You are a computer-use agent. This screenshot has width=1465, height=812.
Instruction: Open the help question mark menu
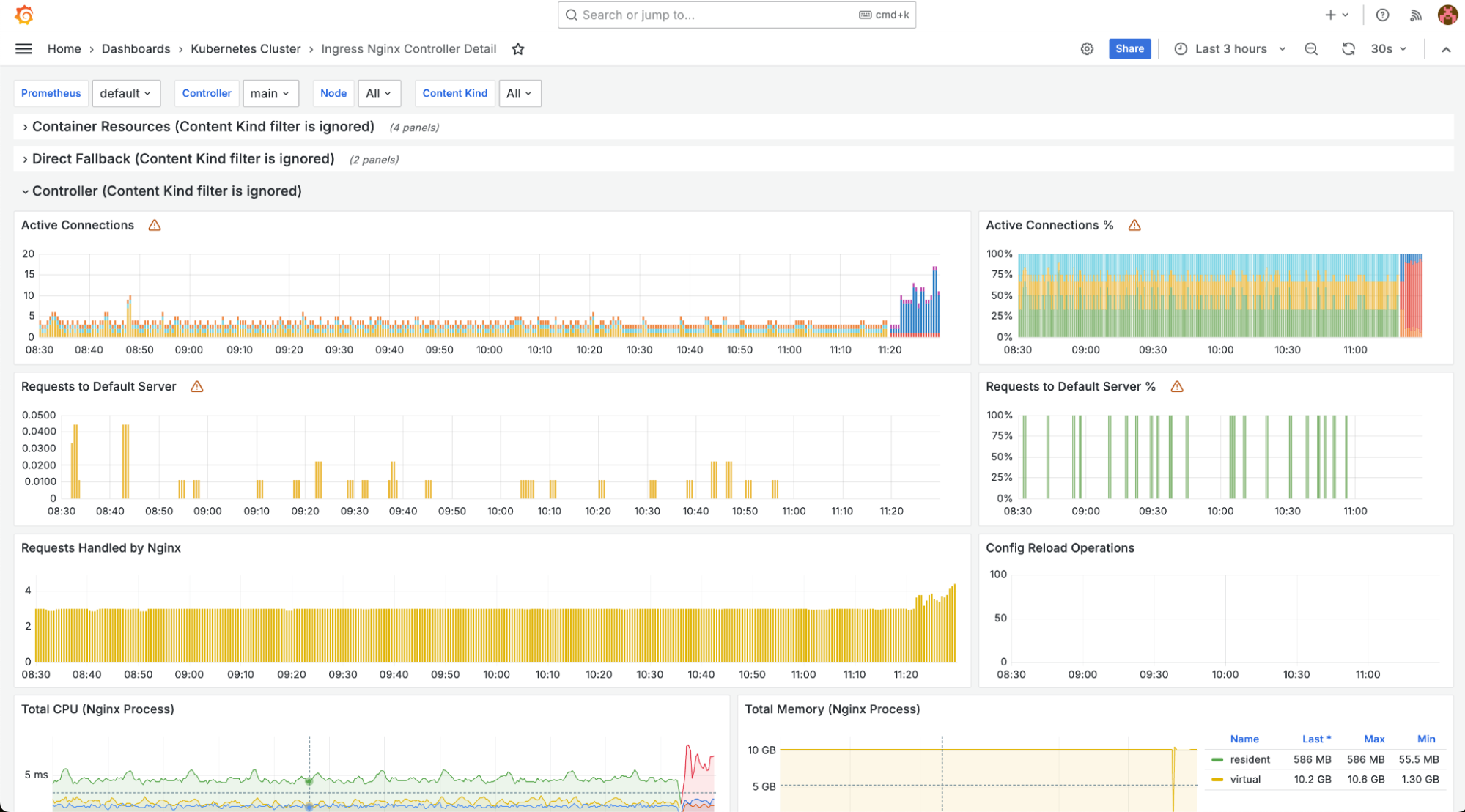click(1382, 15)
